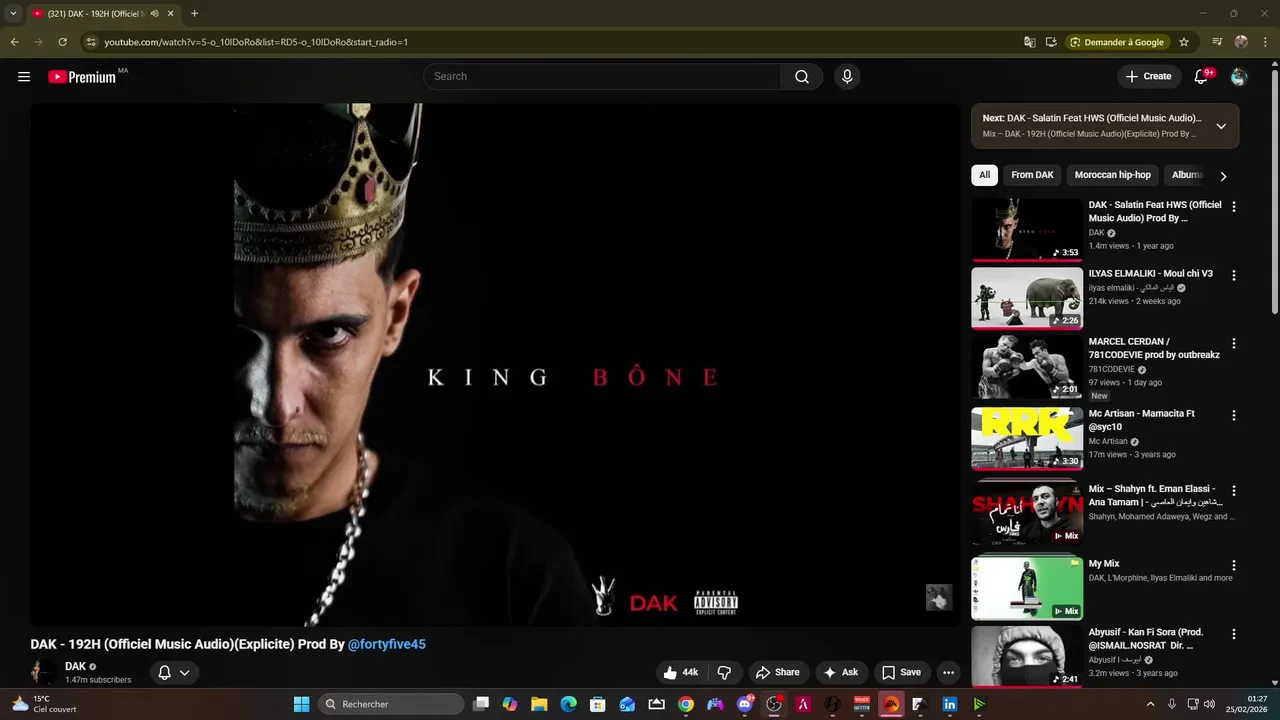Open the Ask AI button
The width and height of the screenshot is (1280, 720).
click(x=841, y=672)
